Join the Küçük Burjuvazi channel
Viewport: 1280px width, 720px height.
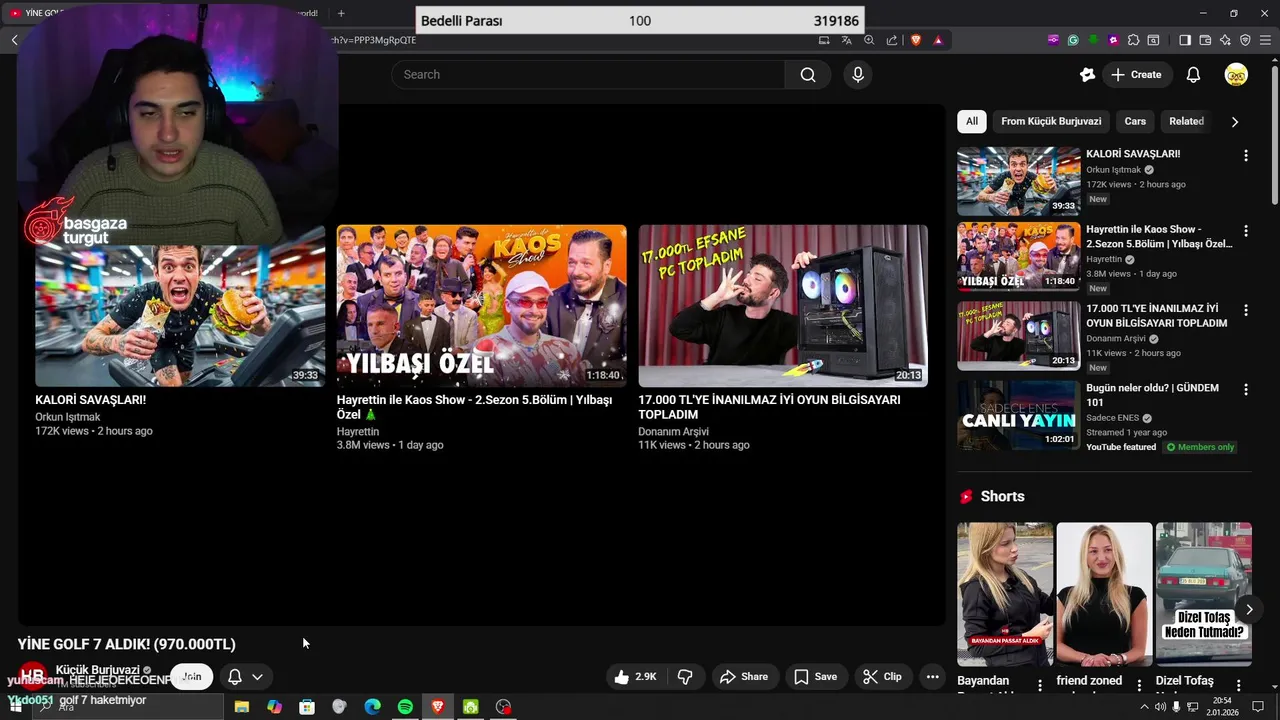tap(191, 677)
